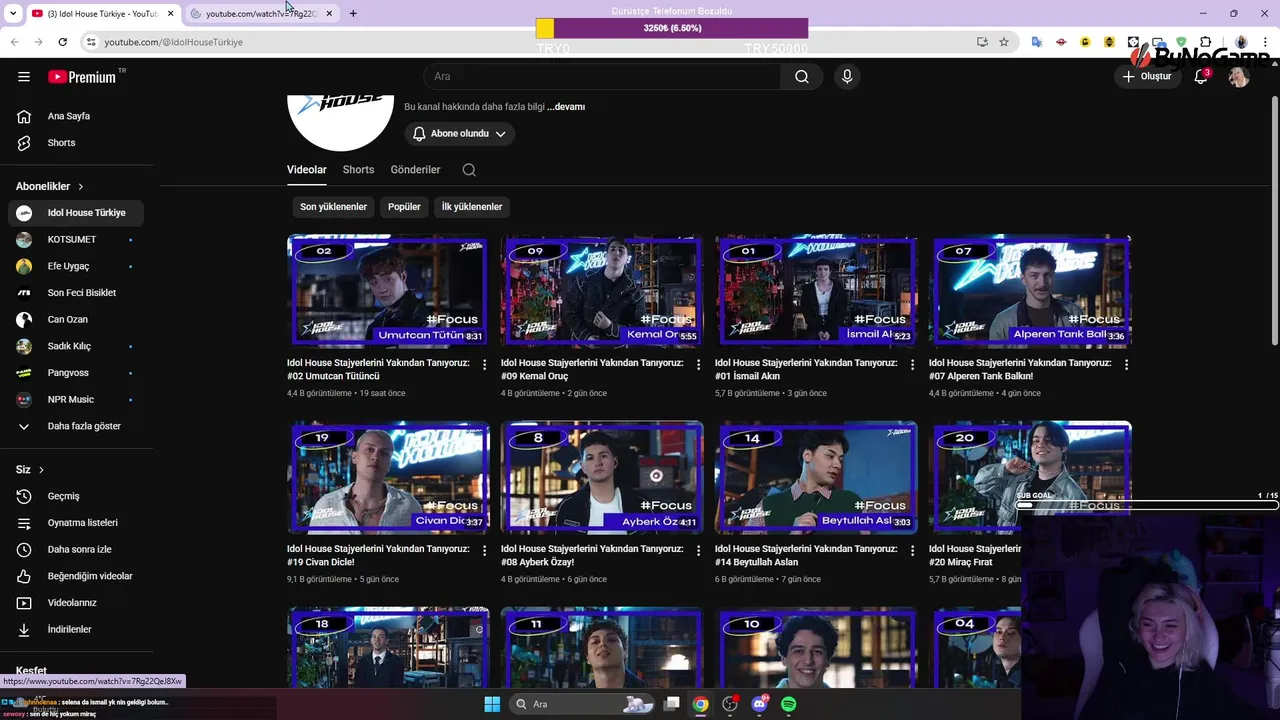Open Shorts from the sidebar

[76, 143]
